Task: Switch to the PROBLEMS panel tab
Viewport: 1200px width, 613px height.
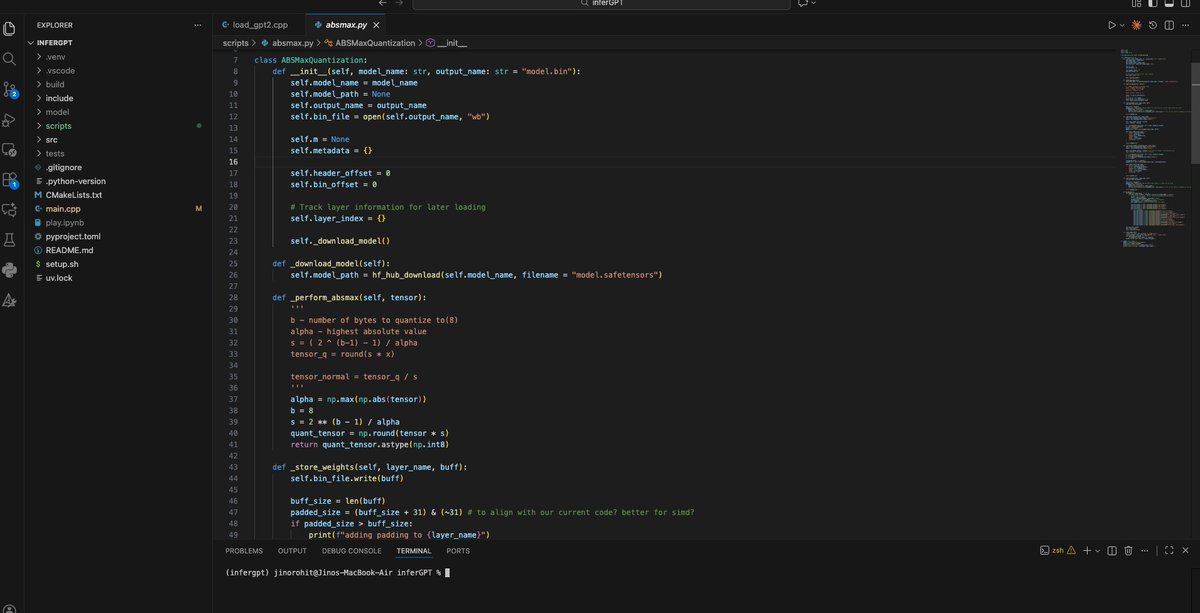Action: (x=244, y=551)
